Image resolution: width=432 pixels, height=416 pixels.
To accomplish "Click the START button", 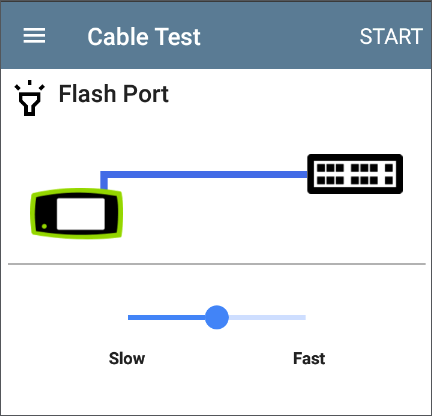I will pos(391,36).
